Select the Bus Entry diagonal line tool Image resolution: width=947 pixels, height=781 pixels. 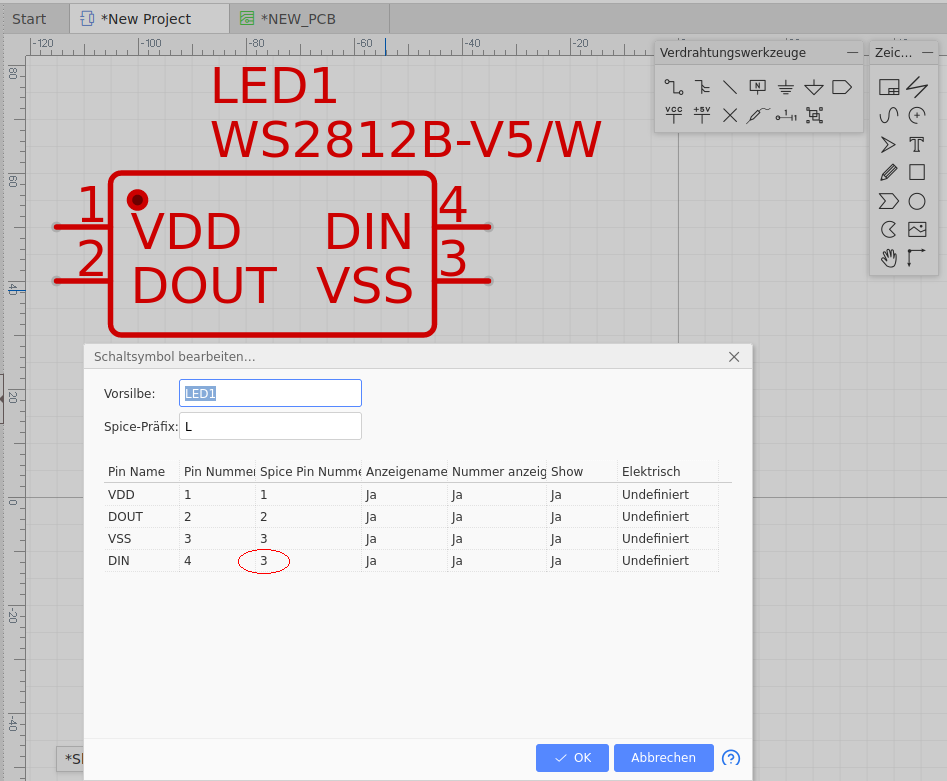730,87
